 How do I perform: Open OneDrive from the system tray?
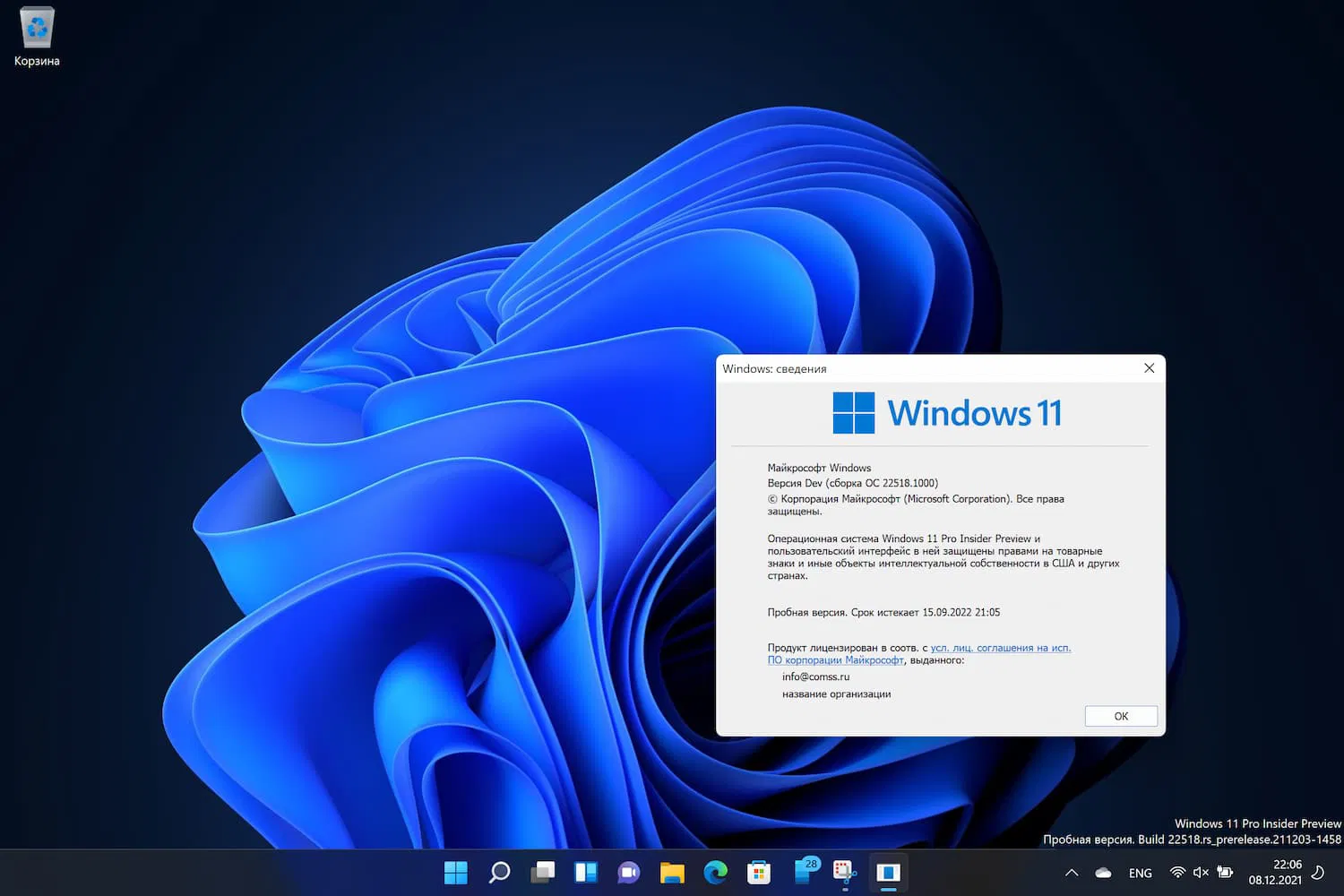(x=1103, y=872)
